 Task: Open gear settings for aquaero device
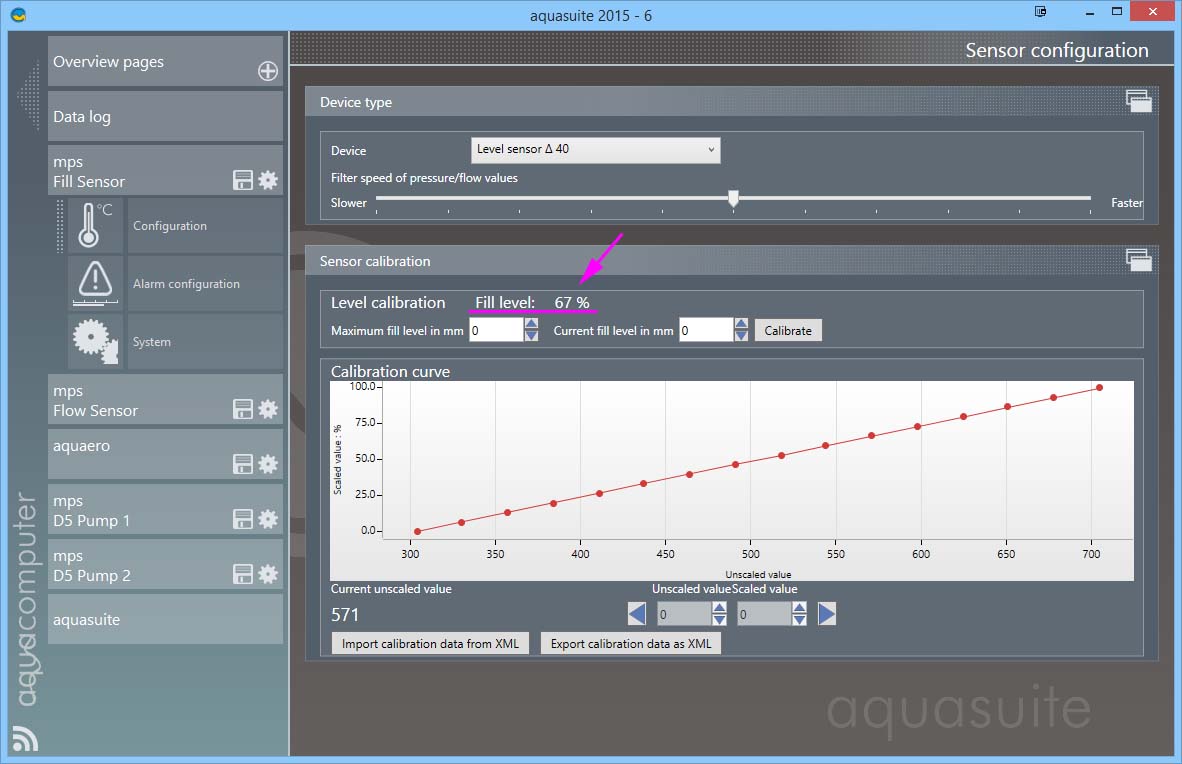[268, 464]
